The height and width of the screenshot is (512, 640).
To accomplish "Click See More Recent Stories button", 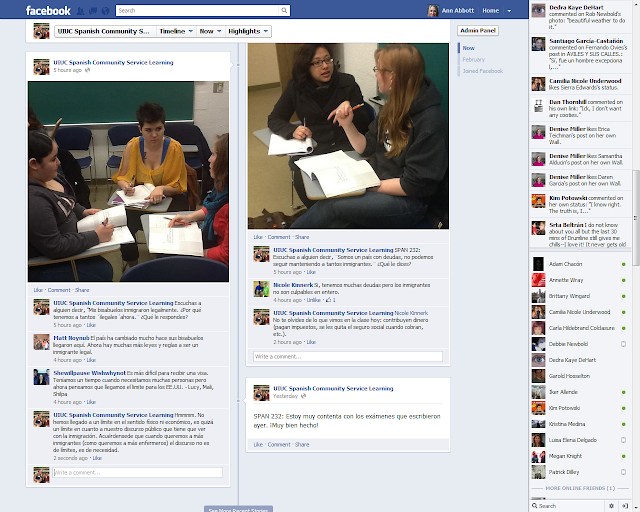I will [x=238, y=509].
